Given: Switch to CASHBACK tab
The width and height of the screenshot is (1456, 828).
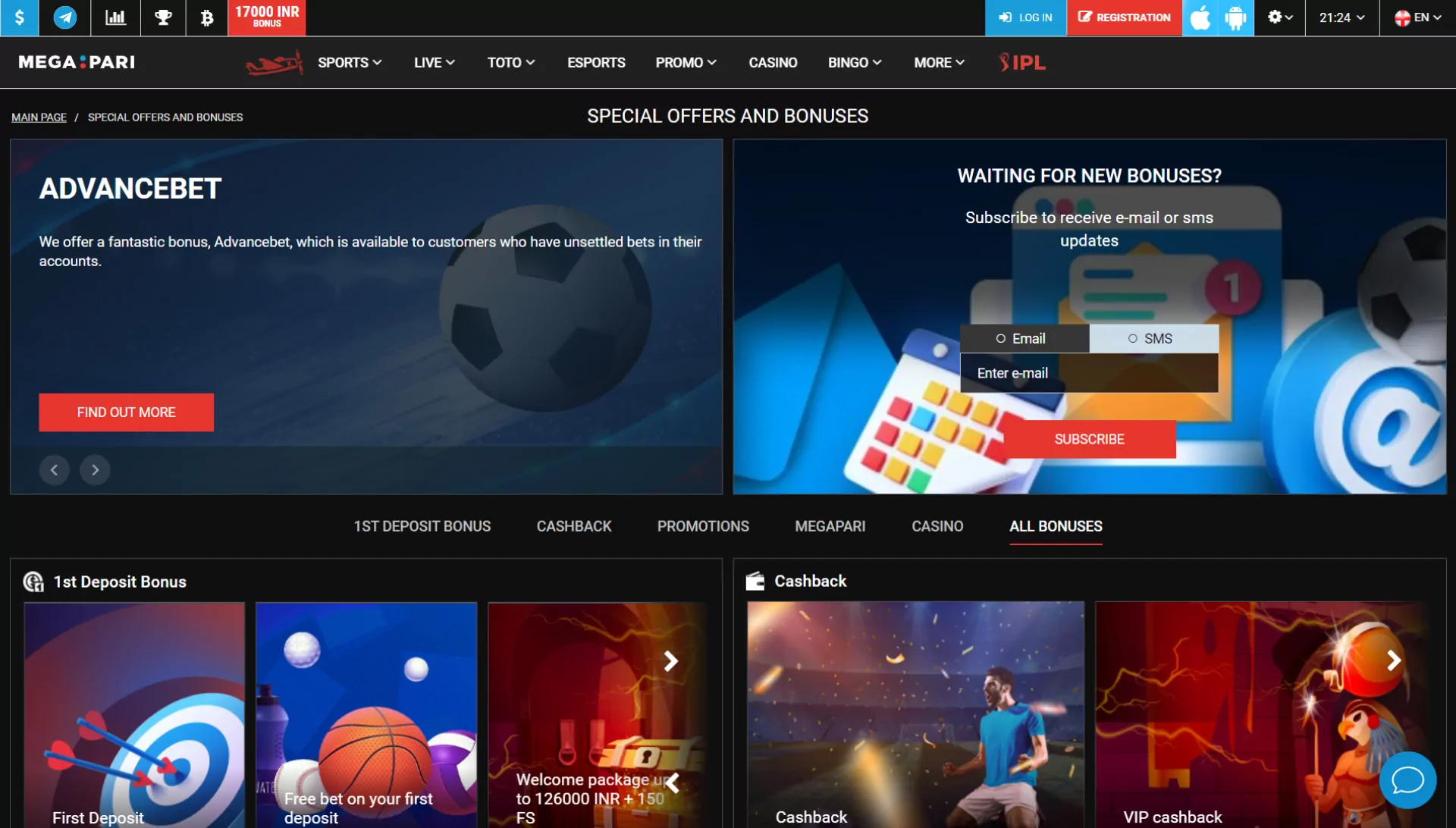Looking at the screenshot, I should coord(574,526).
